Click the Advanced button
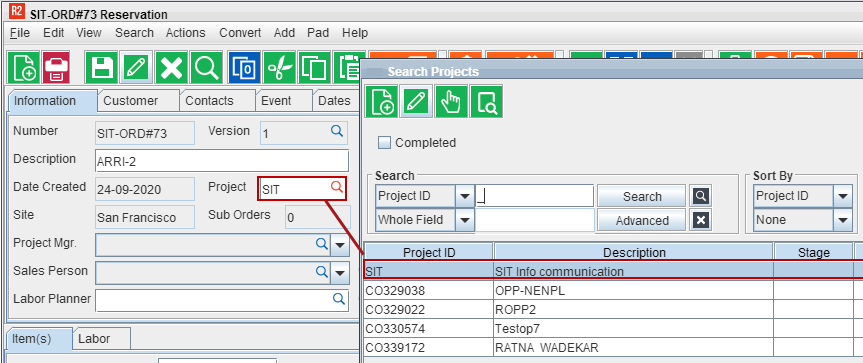The width and height of the screenshot is (863, 363). (642, 221)
